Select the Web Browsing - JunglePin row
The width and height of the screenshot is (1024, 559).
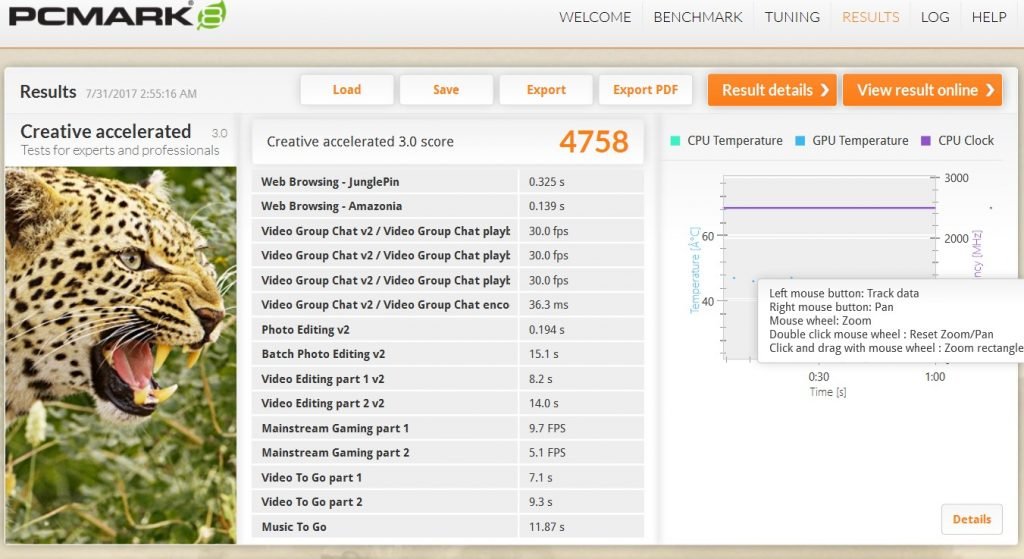[447, 182]
